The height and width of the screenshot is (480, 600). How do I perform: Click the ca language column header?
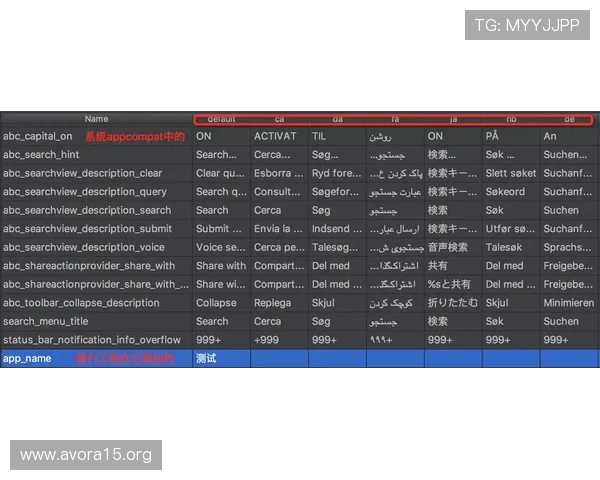pyautogui.click(x=279, y=119)
